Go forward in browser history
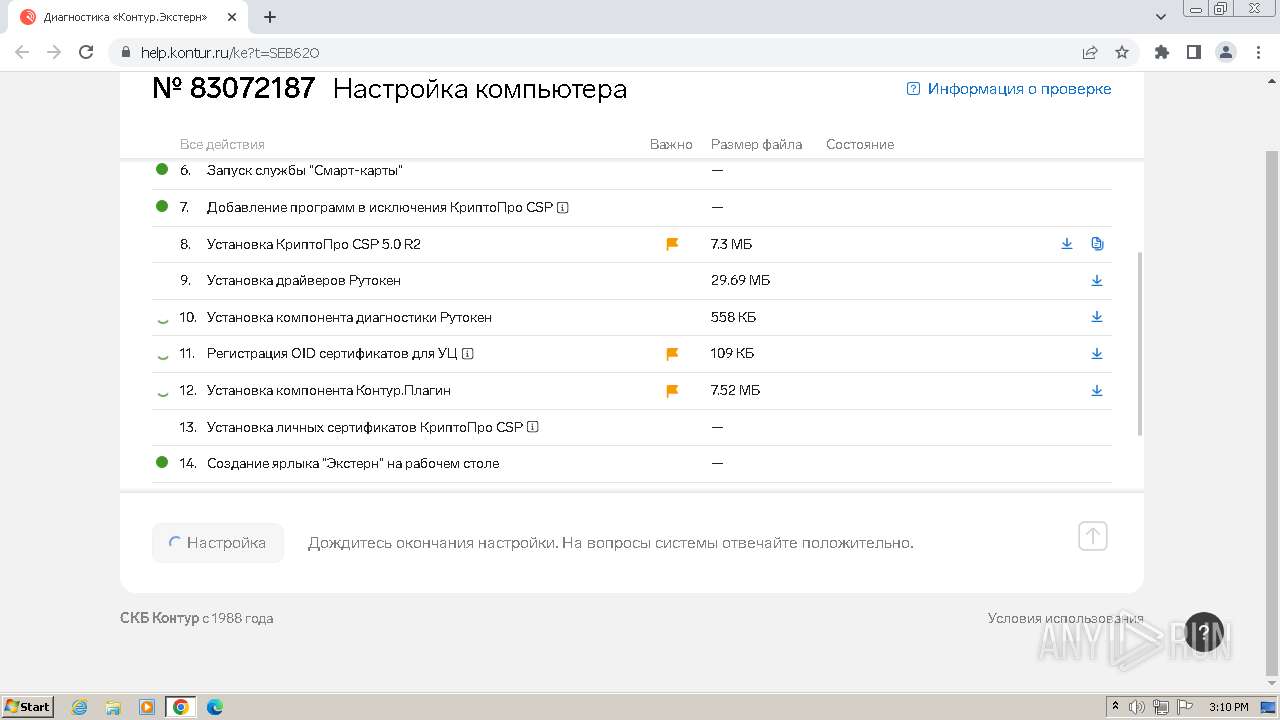This screenshot has width=1280, height=720. 54,52
